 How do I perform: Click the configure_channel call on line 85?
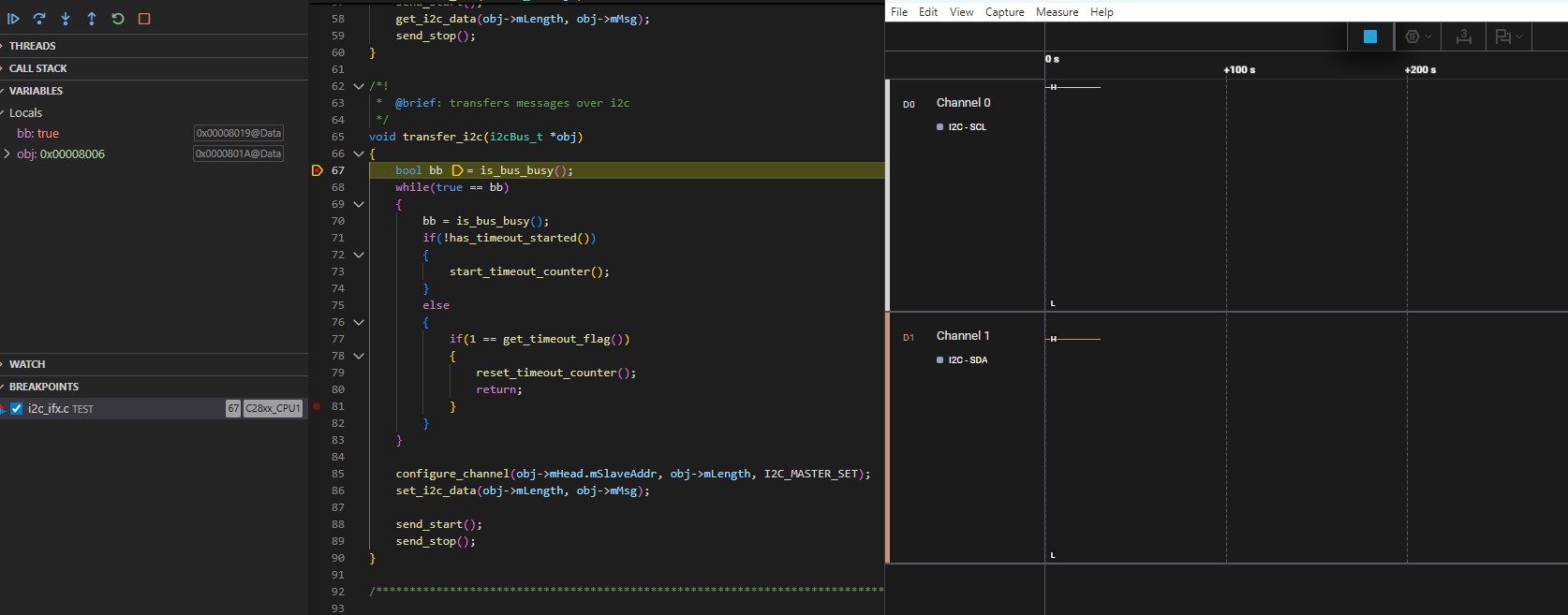pos(453,474)
